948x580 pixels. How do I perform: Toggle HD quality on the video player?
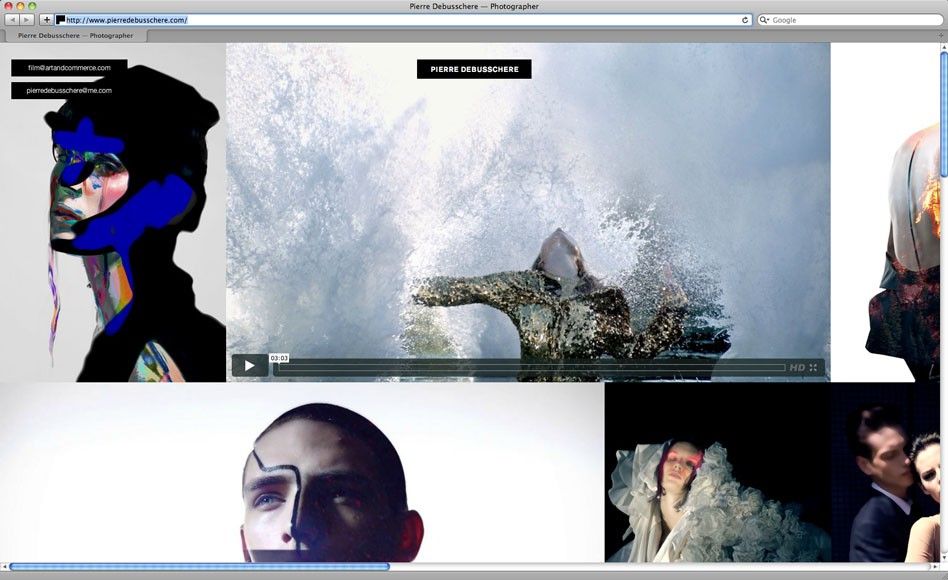[797, 368]
